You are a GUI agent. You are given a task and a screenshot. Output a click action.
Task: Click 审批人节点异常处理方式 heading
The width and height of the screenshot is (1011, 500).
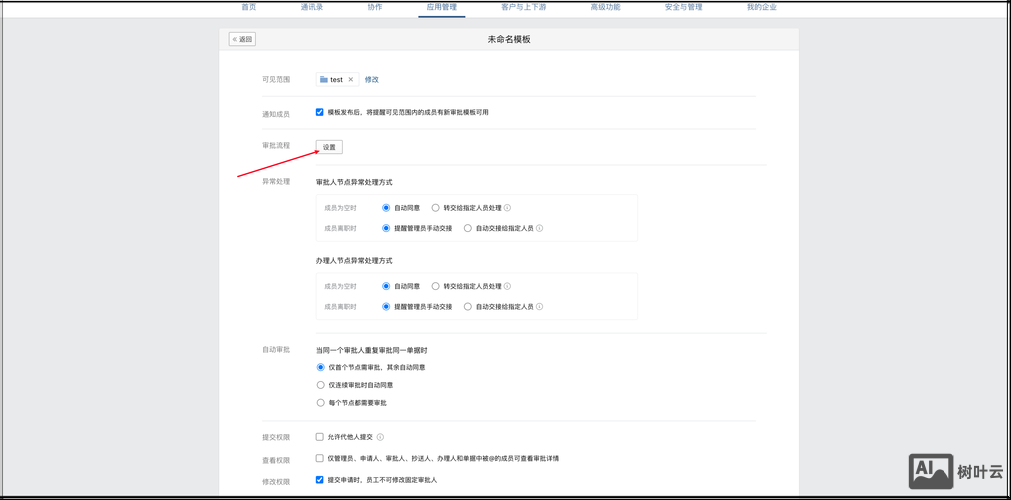354,182
